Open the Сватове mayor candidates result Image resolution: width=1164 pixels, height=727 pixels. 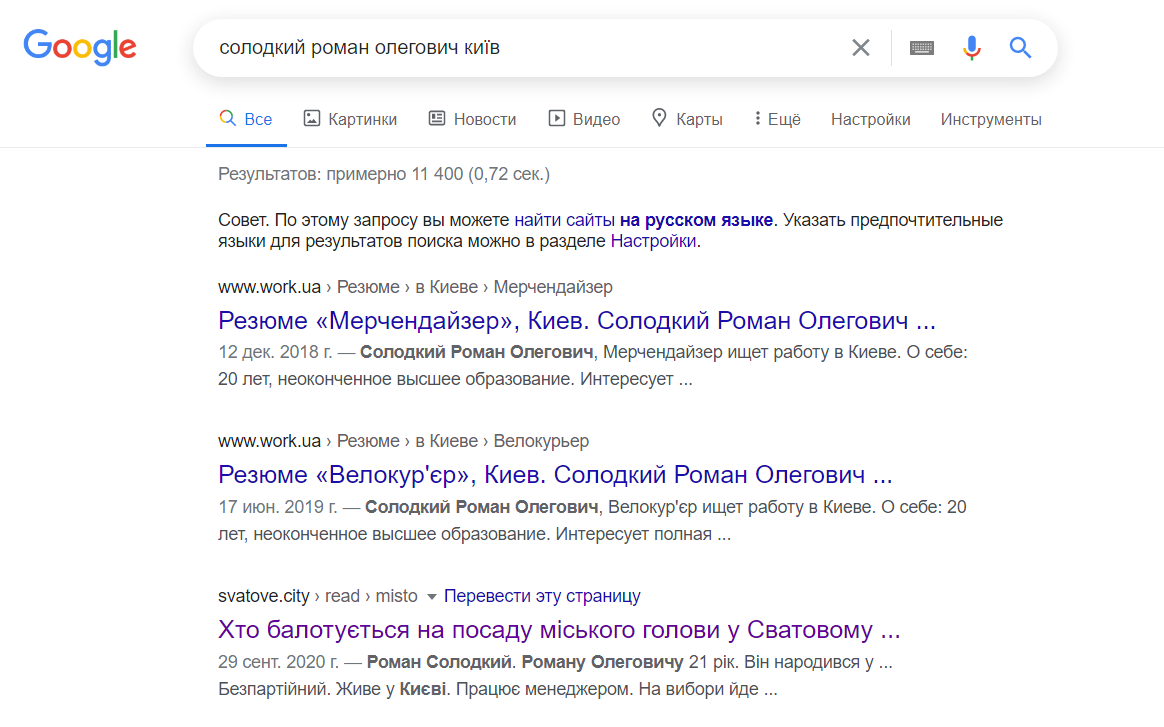click(559, 630)
